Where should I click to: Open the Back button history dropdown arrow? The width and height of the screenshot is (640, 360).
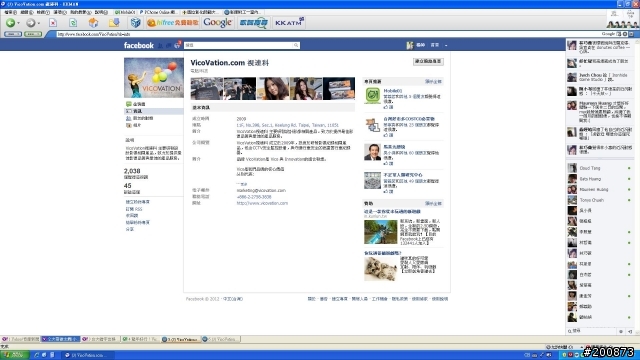click(x=19, y=23)
